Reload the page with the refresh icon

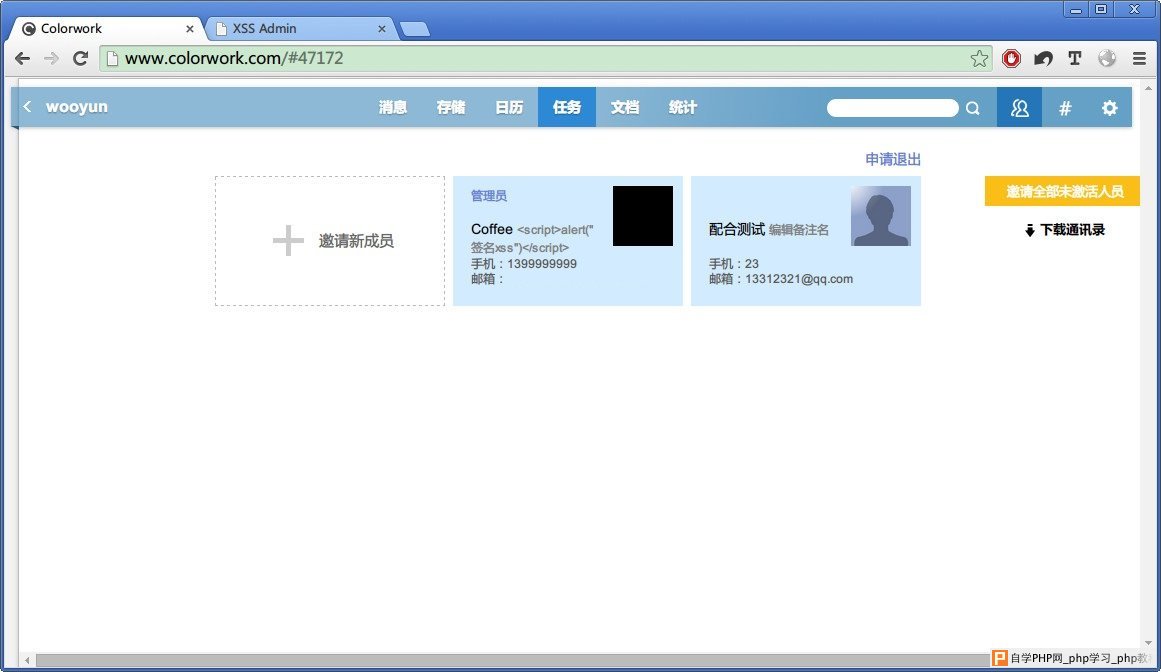pyautogui.click(x=80, y=58)
